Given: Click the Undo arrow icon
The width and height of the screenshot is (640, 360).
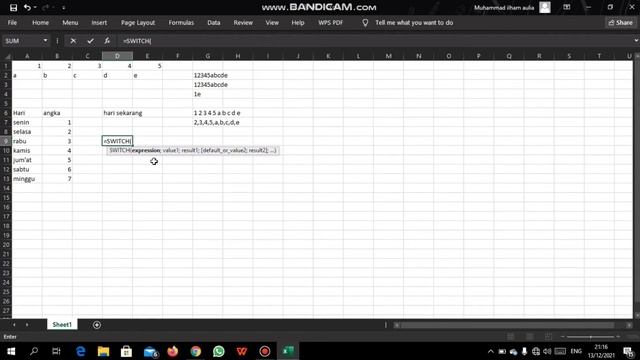Looking at the screenshot, I should pos(27,7).
